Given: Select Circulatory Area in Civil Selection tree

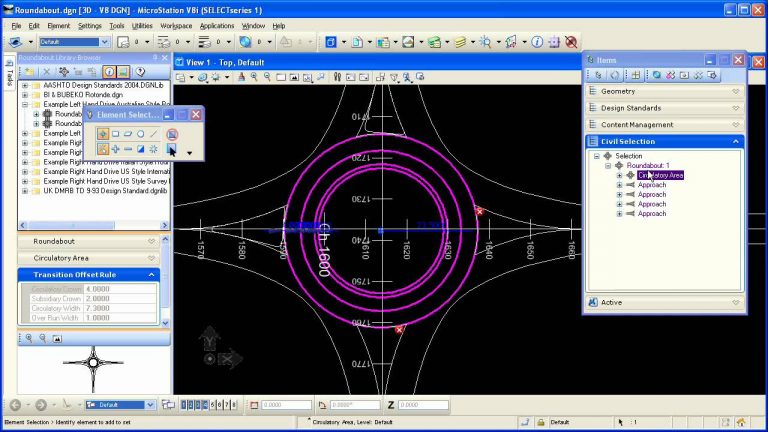Looking at the screenshot, I should click(660, 175).
